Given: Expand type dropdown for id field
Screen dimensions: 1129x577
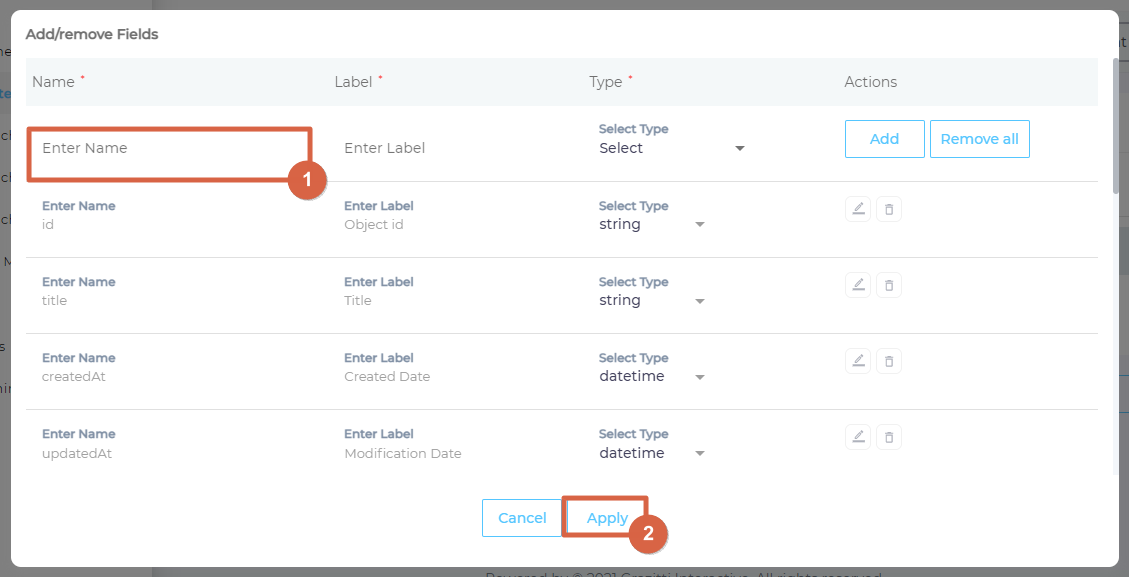Looking at the screenshot, I should coord(652,224).
